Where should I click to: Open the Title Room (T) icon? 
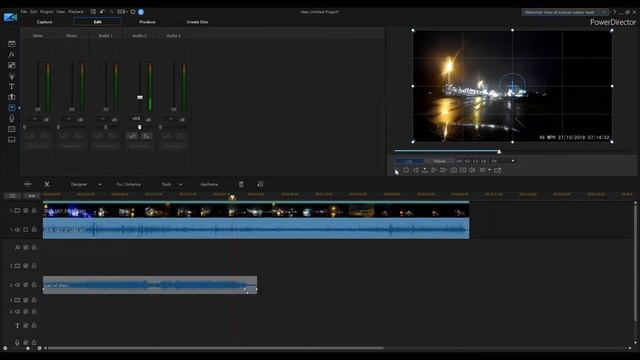(x=11, y=87)
